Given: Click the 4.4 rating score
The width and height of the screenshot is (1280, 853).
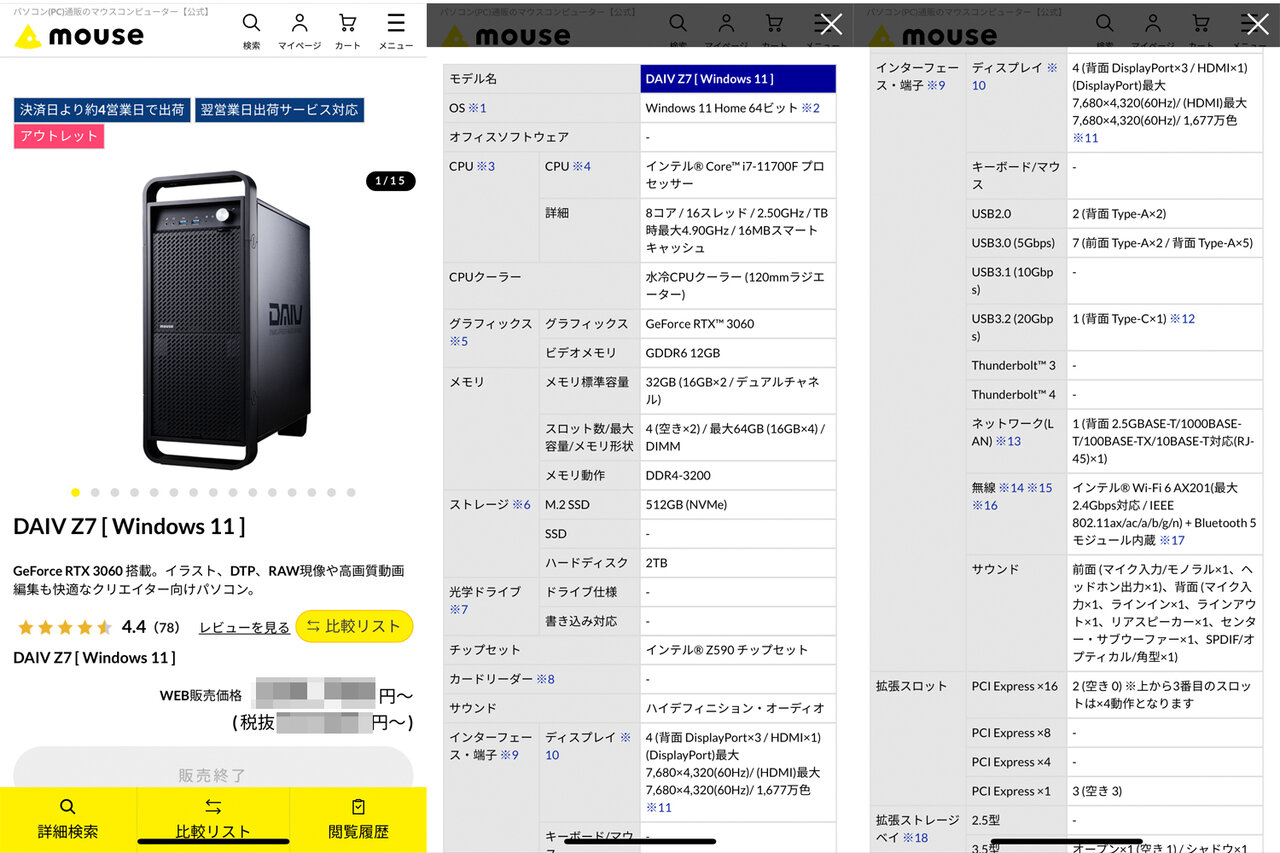Looking at the screenshot, I should 134,627.
